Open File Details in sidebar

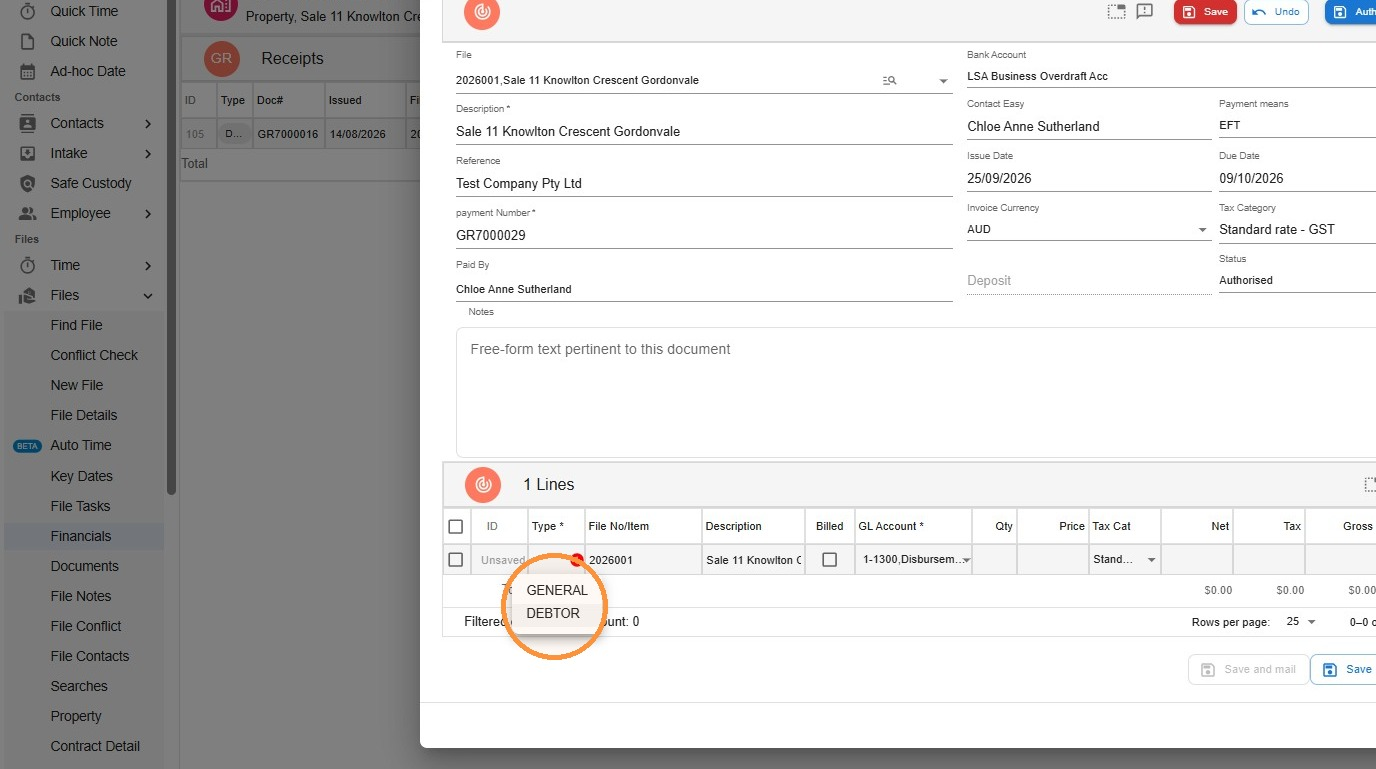tap(84, 415)
